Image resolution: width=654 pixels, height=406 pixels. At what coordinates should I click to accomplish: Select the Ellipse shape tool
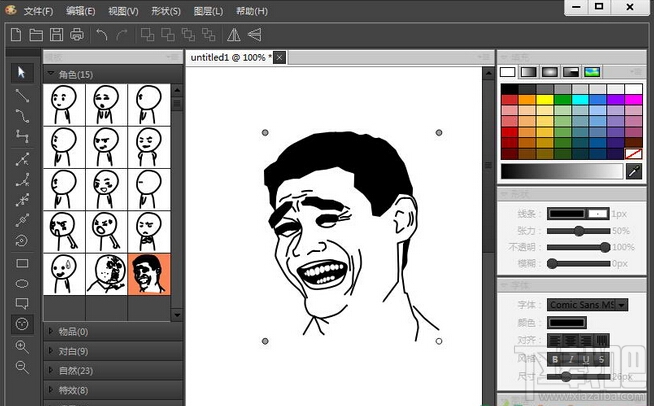point(21,284)
